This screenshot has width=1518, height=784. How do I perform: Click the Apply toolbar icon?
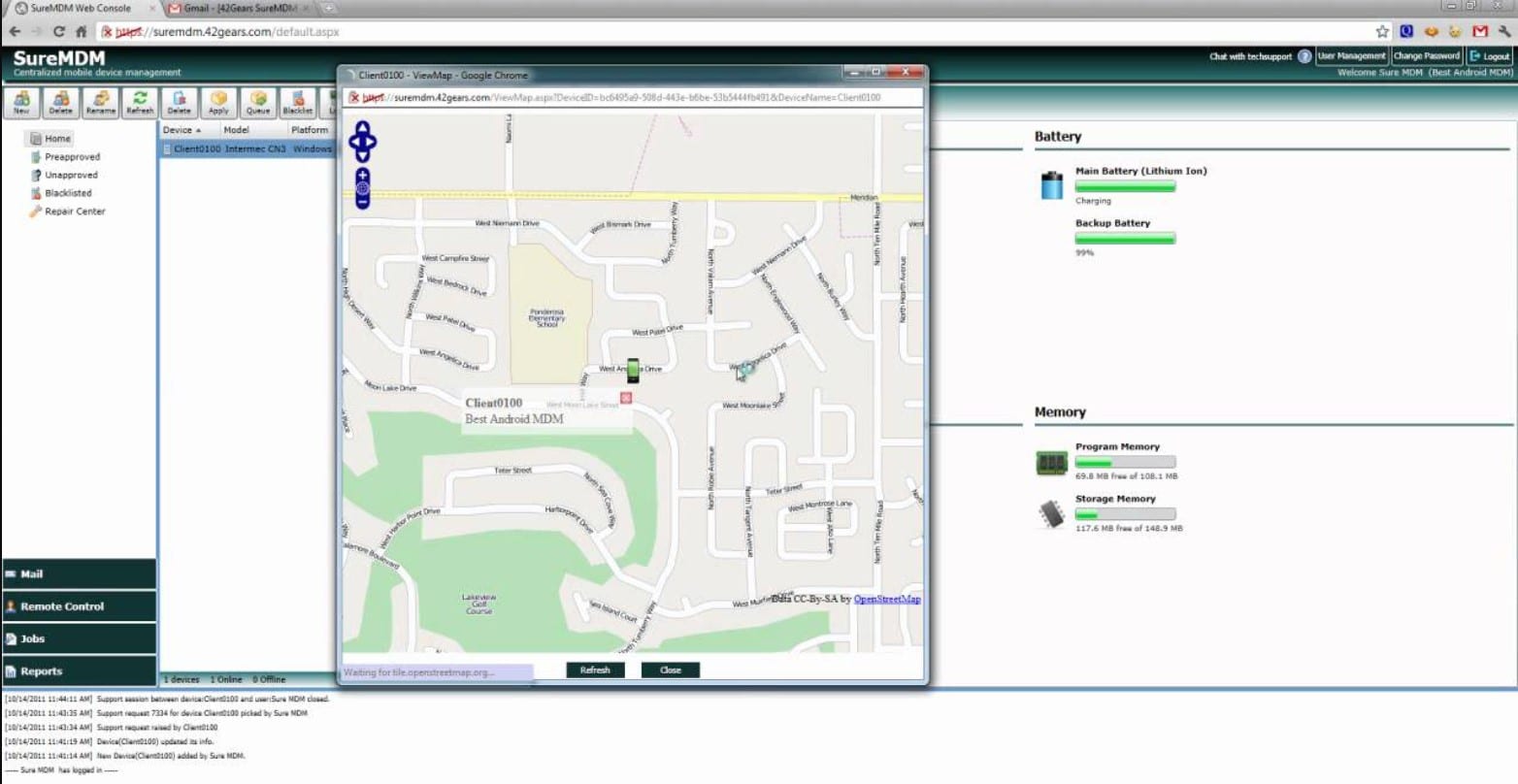pyautogui.click(x=219, y=102)
